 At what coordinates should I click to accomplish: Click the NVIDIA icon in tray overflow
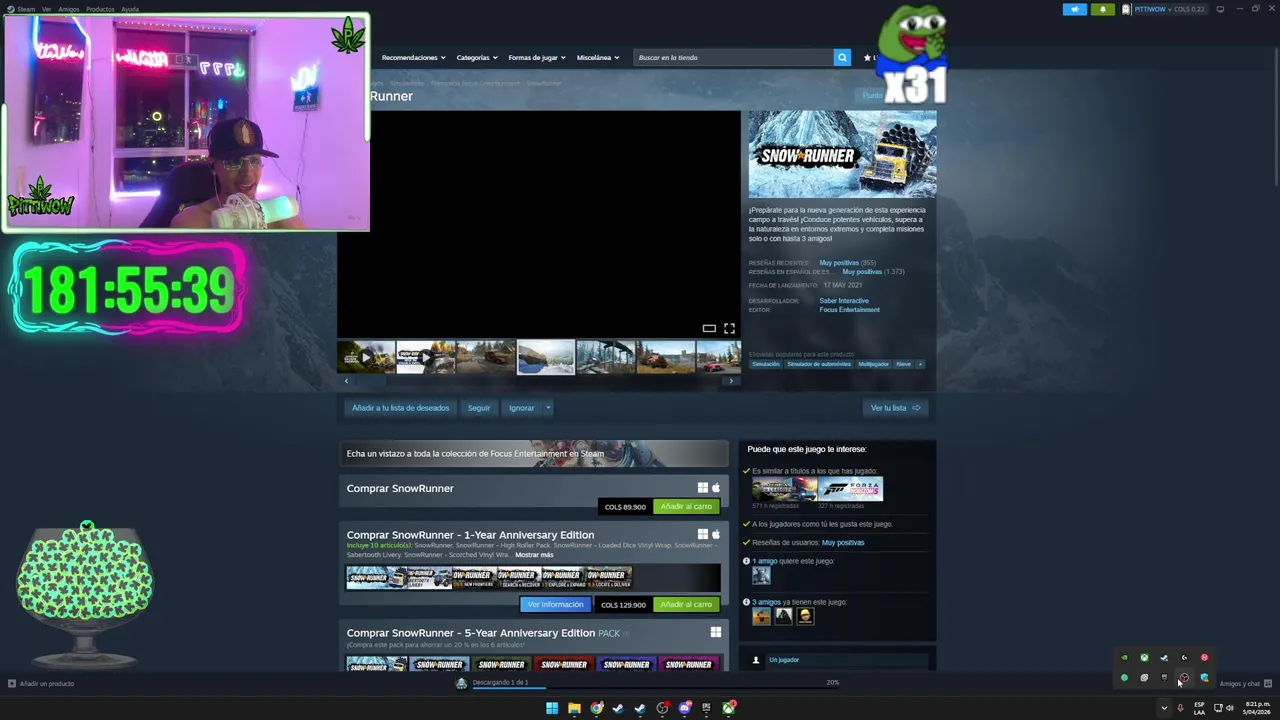pos(1124,658)
